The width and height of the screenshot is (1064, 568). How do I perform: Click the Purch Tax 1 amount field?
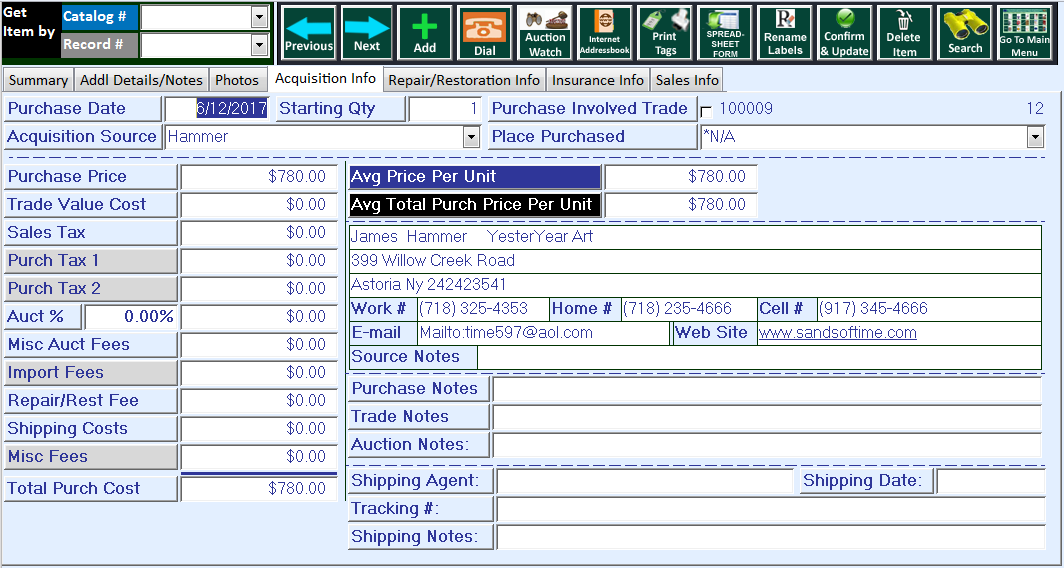tap(259, 261)
